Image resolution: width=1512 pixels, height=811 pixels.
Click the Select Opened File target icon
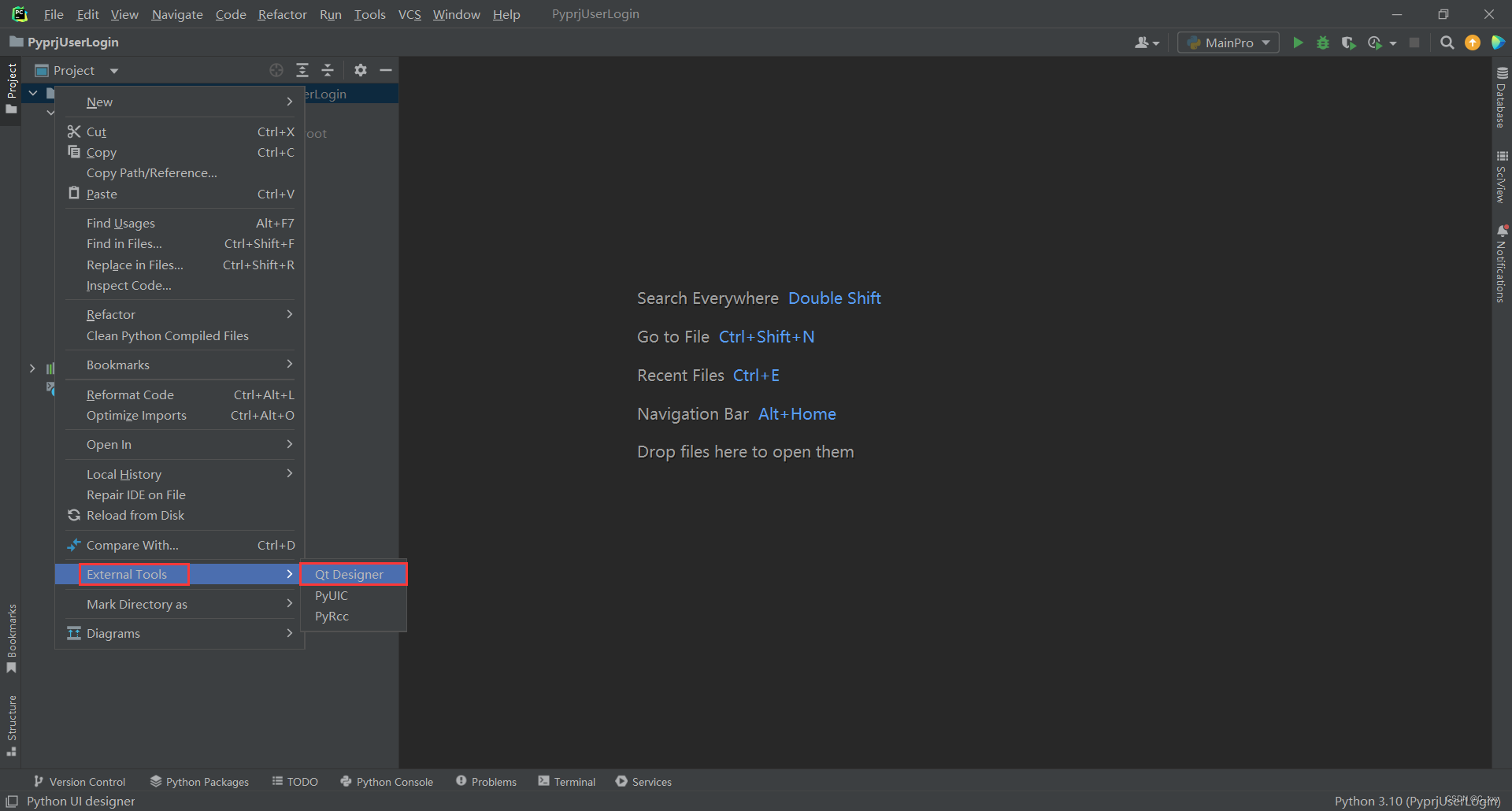pyautogui.click(x=276, y=70)
